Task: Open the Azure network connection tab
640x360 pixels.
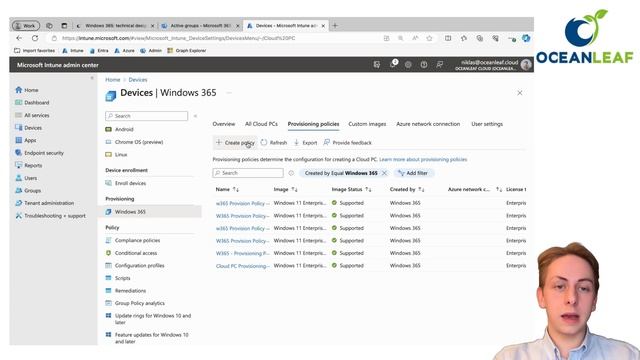Action: pos(428,124)
